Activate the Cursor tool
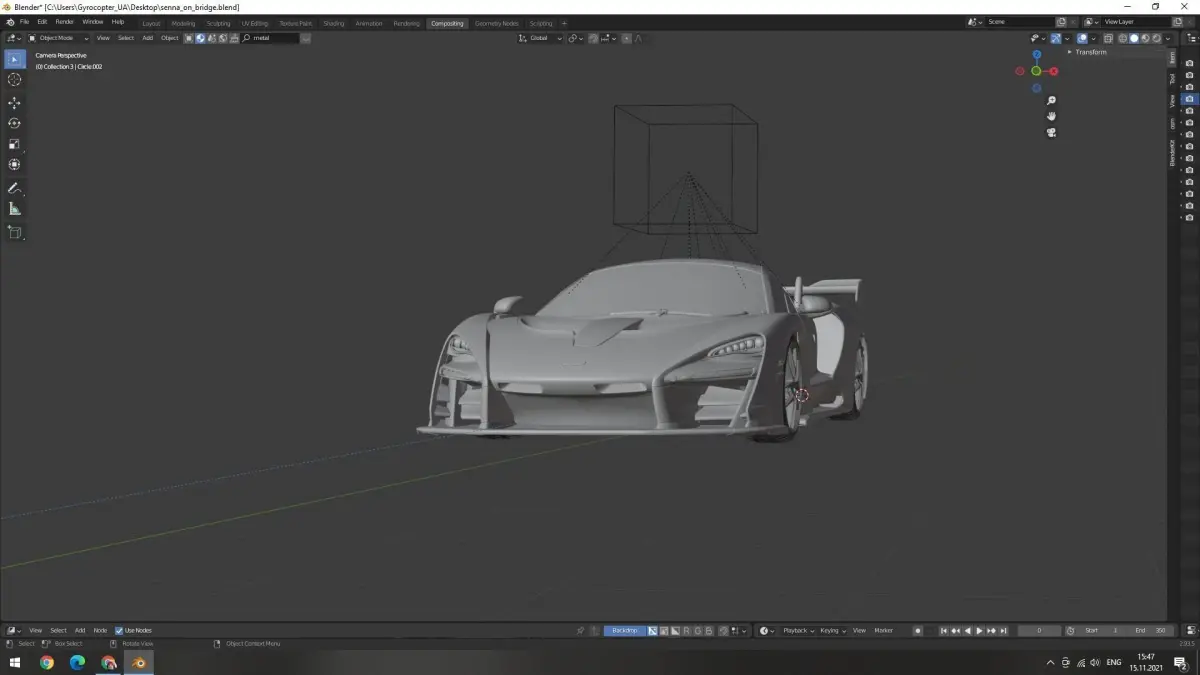Image resolution: width=1200 pixels, height=675 pixels. (14, 80)
